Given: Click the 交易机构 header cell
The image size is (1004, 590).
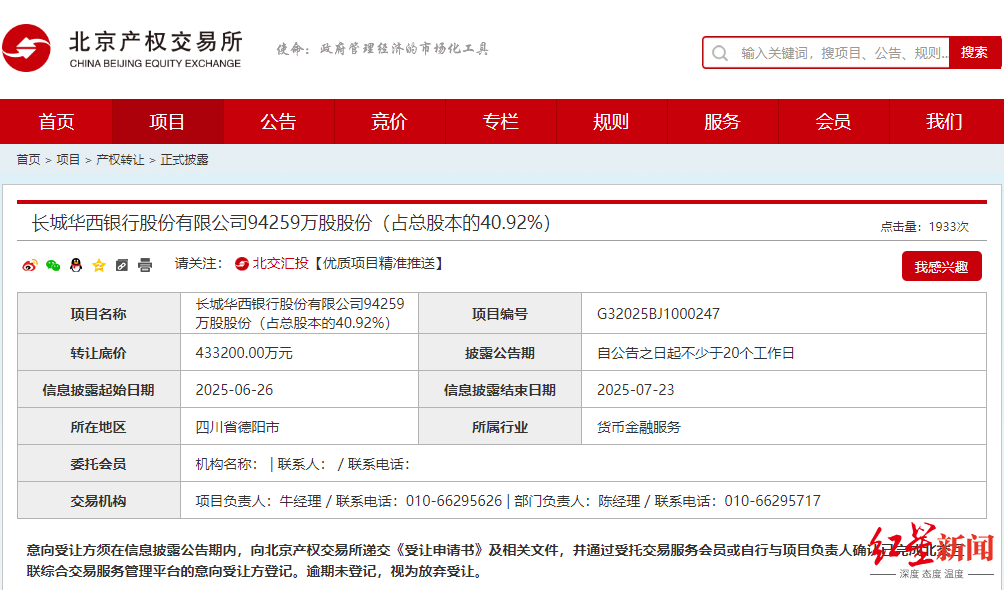Looking at the screenshot, I should click(99, 501).
